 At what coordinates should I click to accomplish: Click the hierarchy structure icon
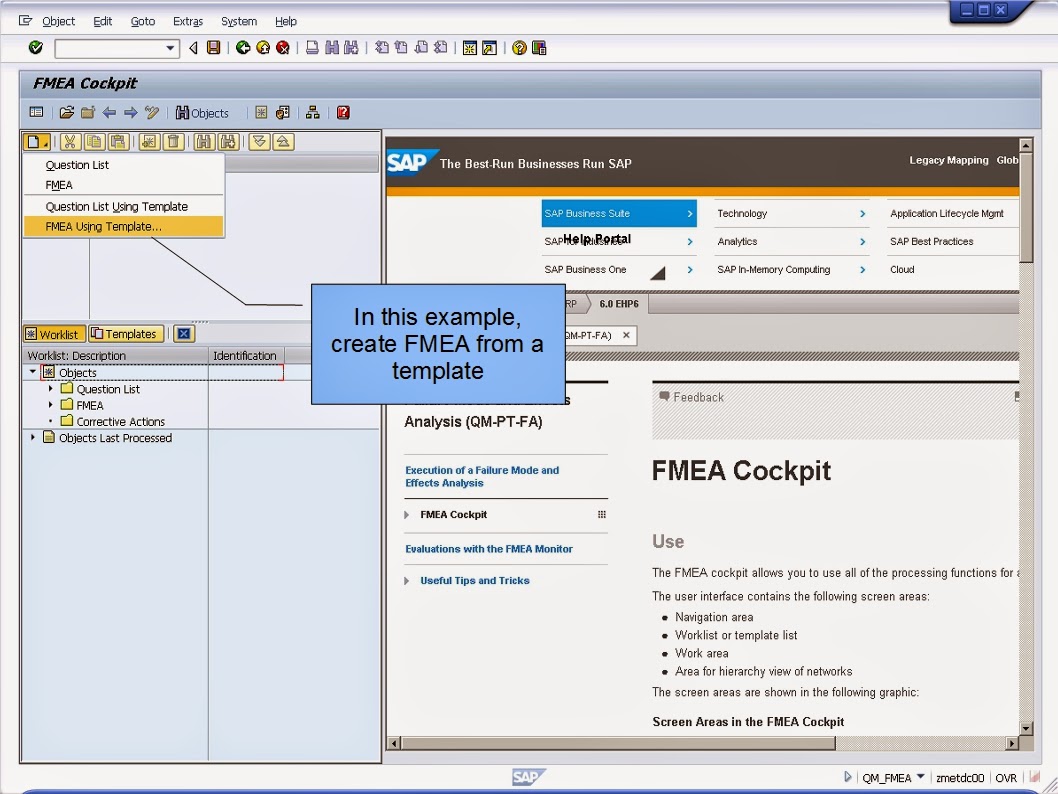pos(312,112)
